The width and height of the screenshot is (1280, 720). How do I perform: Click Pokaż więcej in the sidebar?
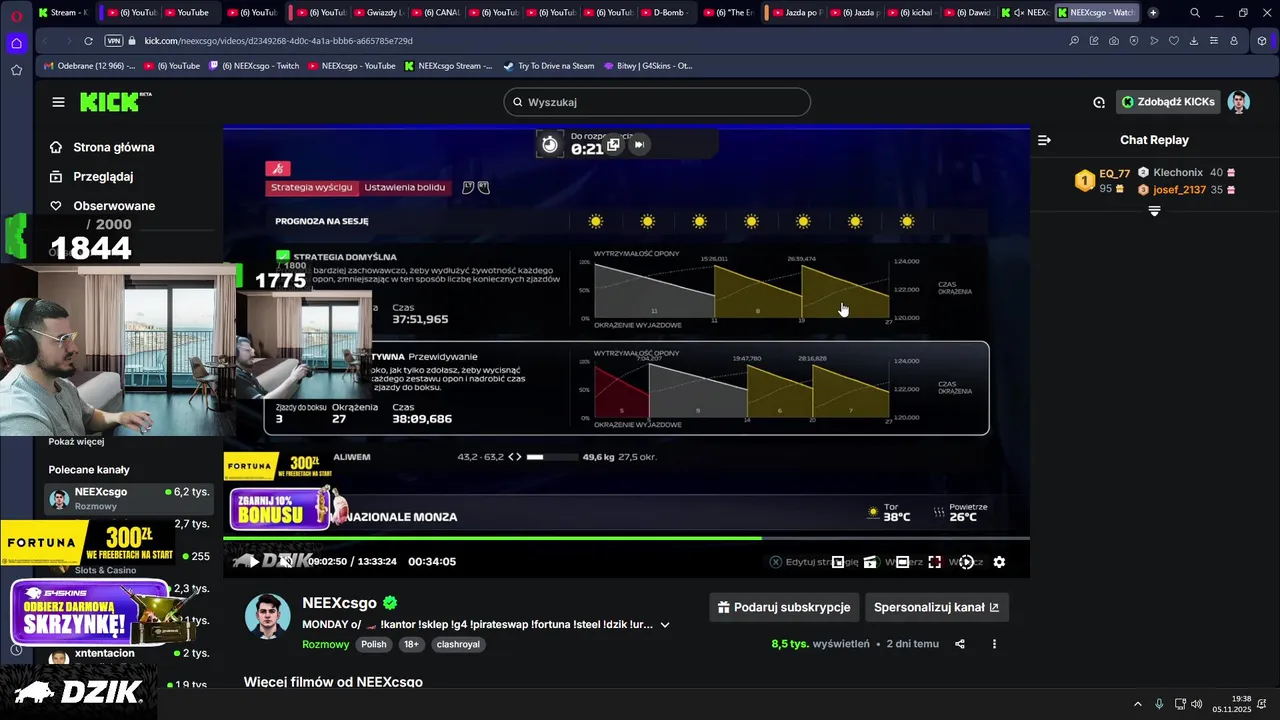76,441
